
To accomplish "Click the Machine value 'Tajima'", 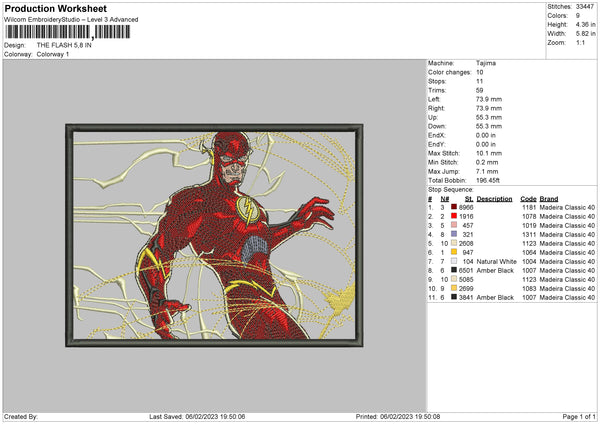I will pyautogui.click(x=486, y=63).
